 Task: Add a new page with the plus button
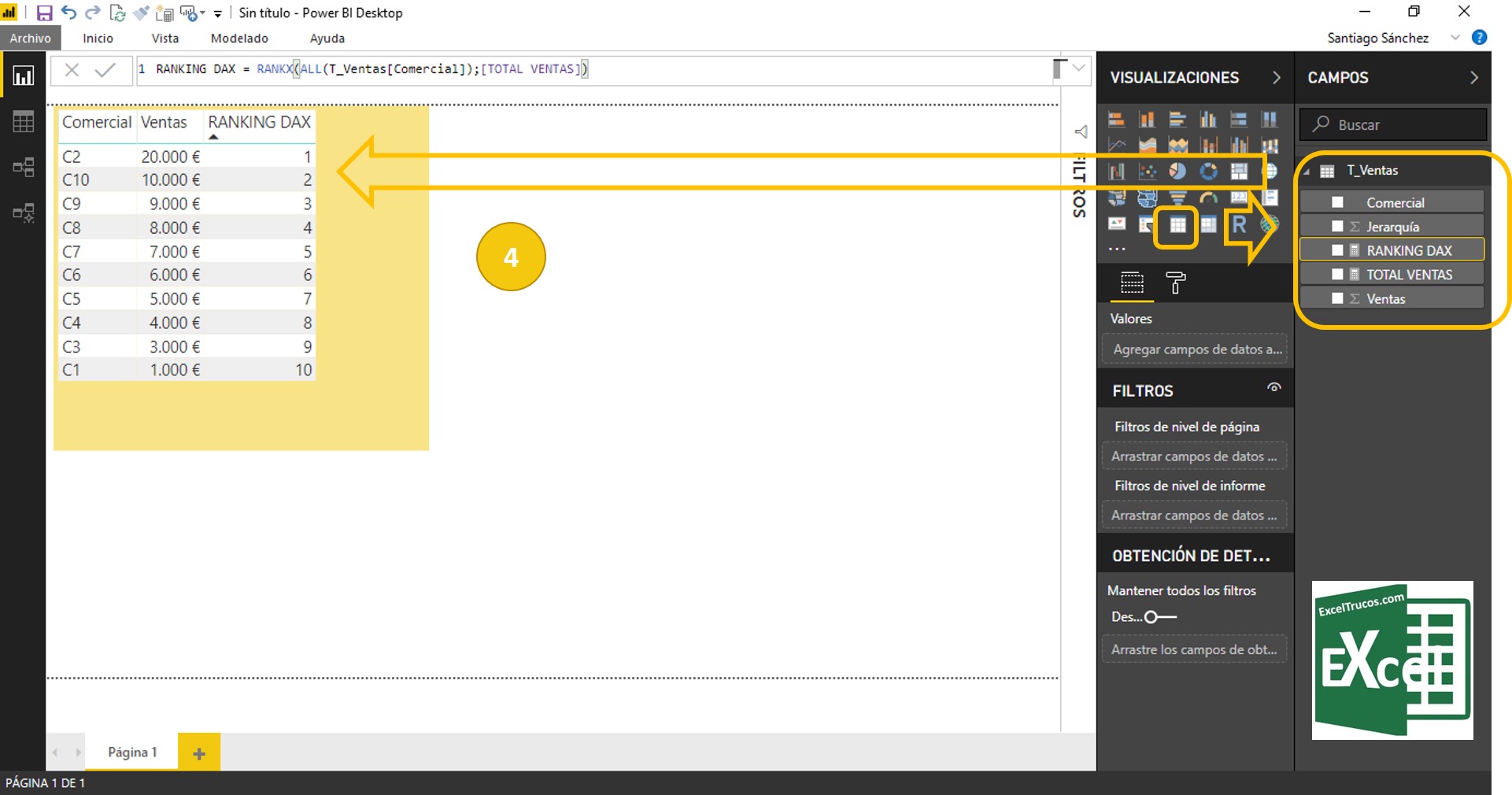(198, 752)
